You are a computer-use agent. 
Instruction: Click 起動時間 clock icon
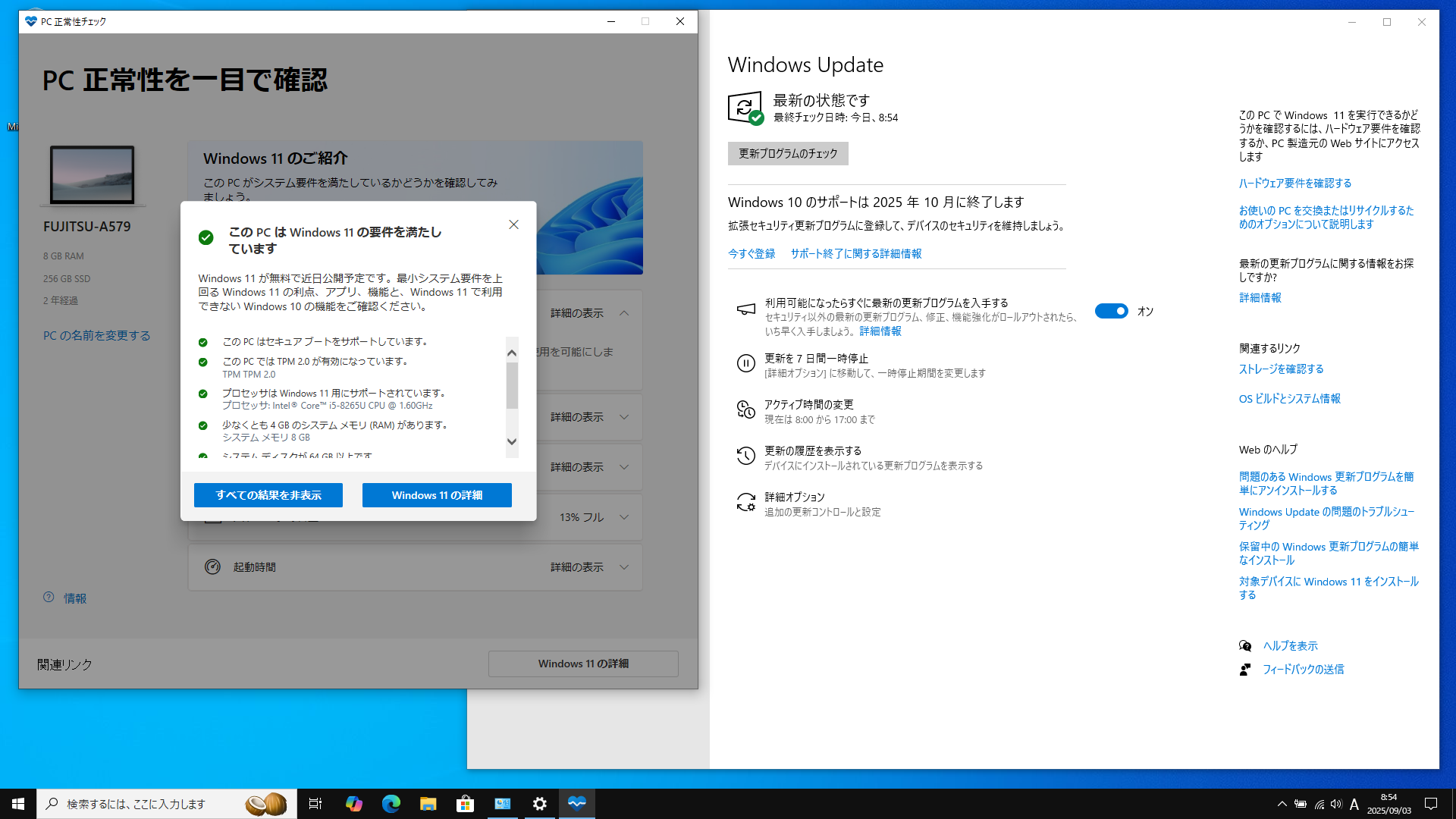(x=212, y=566)
